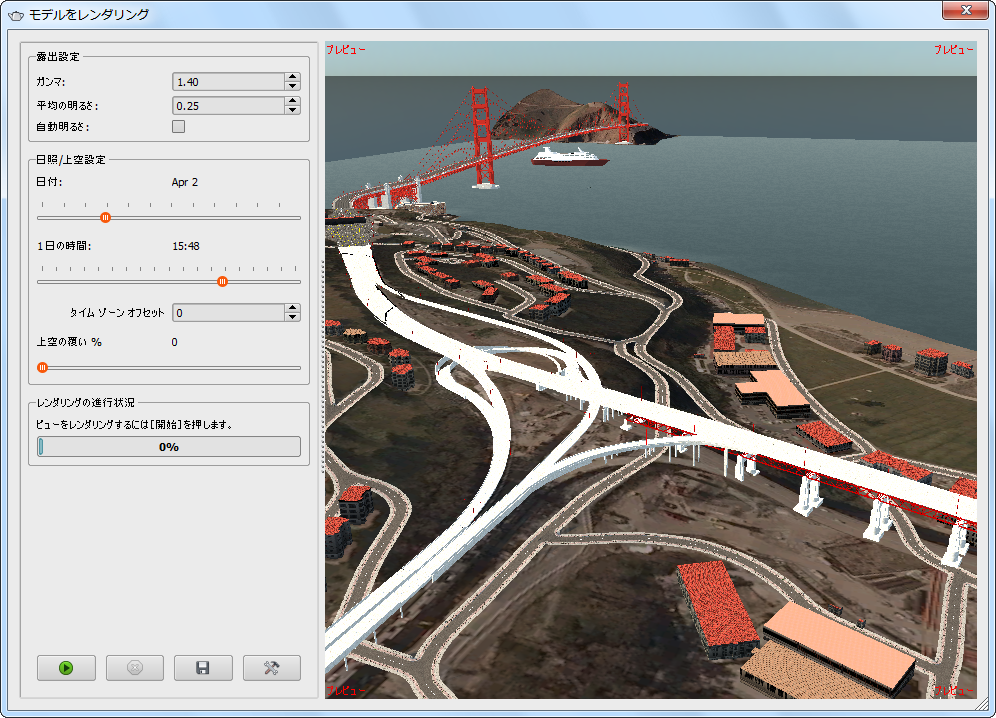Start rendering with the green play button
Image resolution: width=996 pixels, height=718 pixels.
[x=66, y=668]
